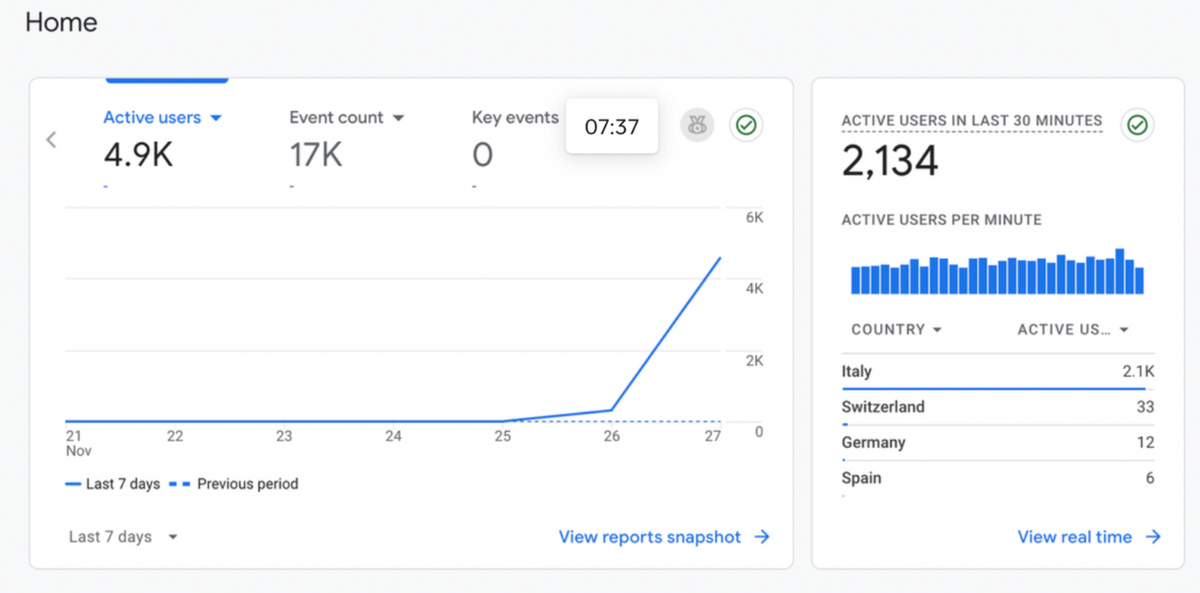Open the COUNTRY dimension dropdown
This screenshot has height=593, width=1200.
pyautogui.click(x=896, y=329)
